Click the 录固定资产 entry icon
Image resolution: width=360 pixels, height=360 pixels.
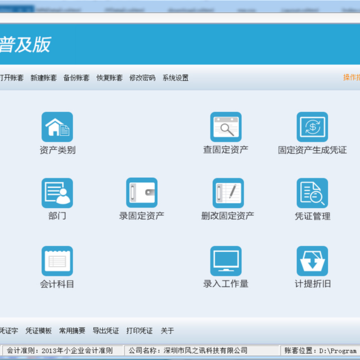pos(142,193)
